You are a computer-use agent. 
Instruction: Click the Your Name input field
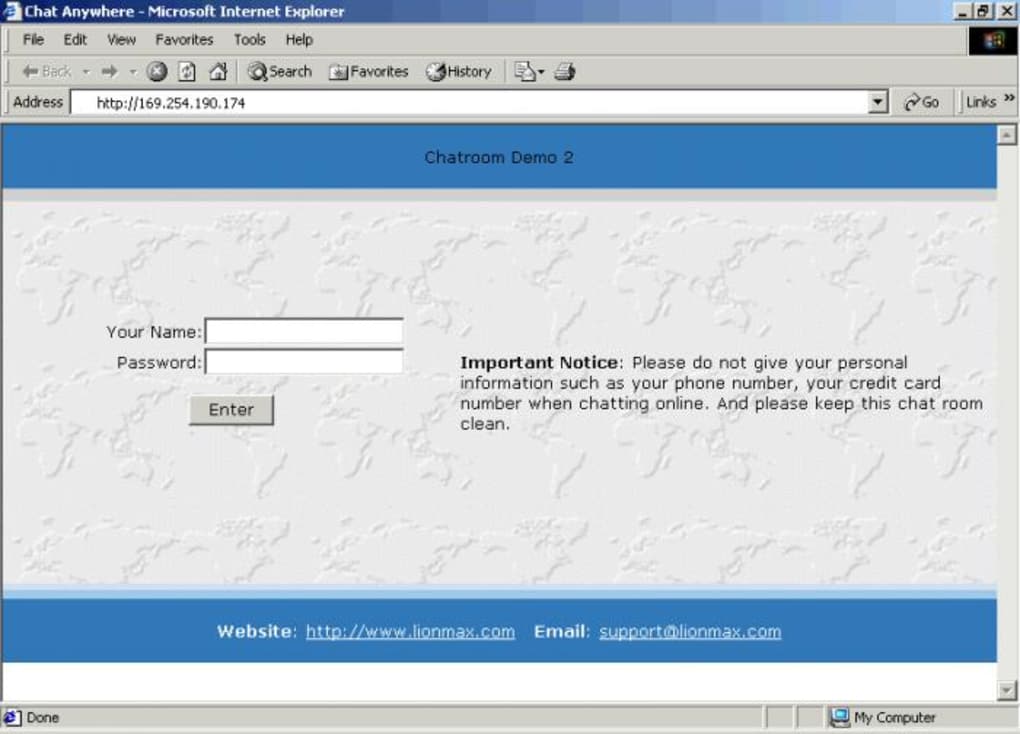tap(304, 331)
